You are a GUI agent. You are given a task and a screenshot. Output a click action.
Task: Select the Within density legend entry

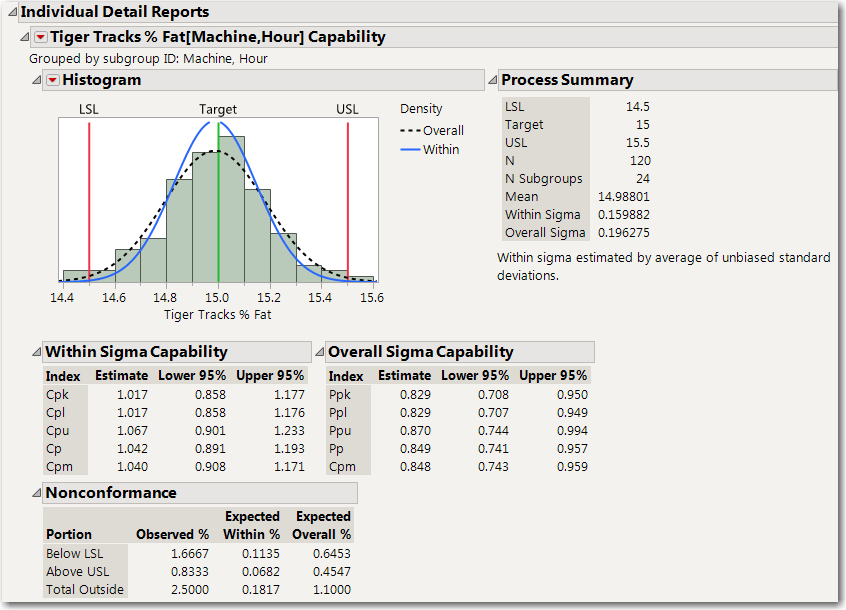(x=430, y=149)
